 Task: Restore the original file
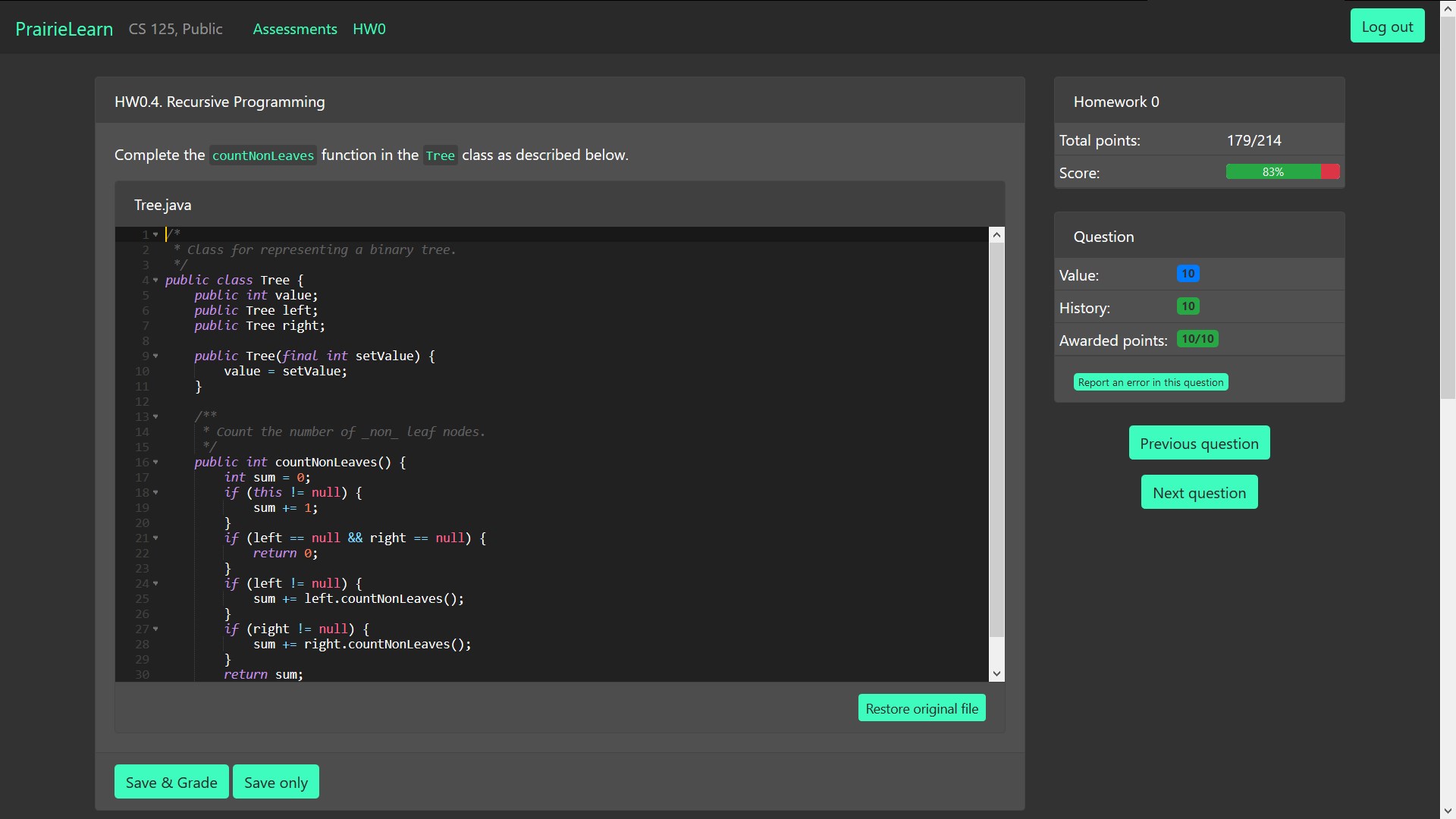(x=921, y=708)
